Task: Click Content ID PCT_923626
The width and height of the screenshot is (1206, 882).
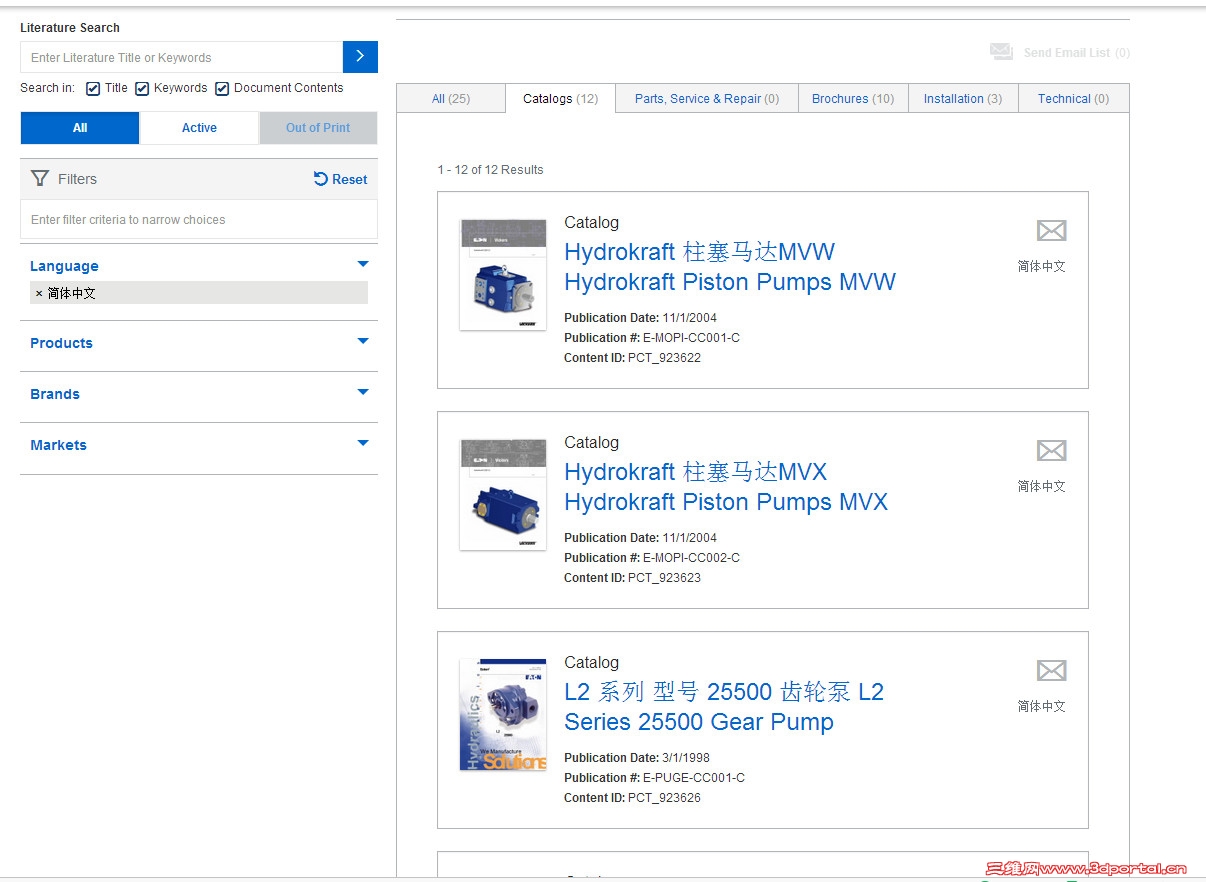Action: pos(632,798)
